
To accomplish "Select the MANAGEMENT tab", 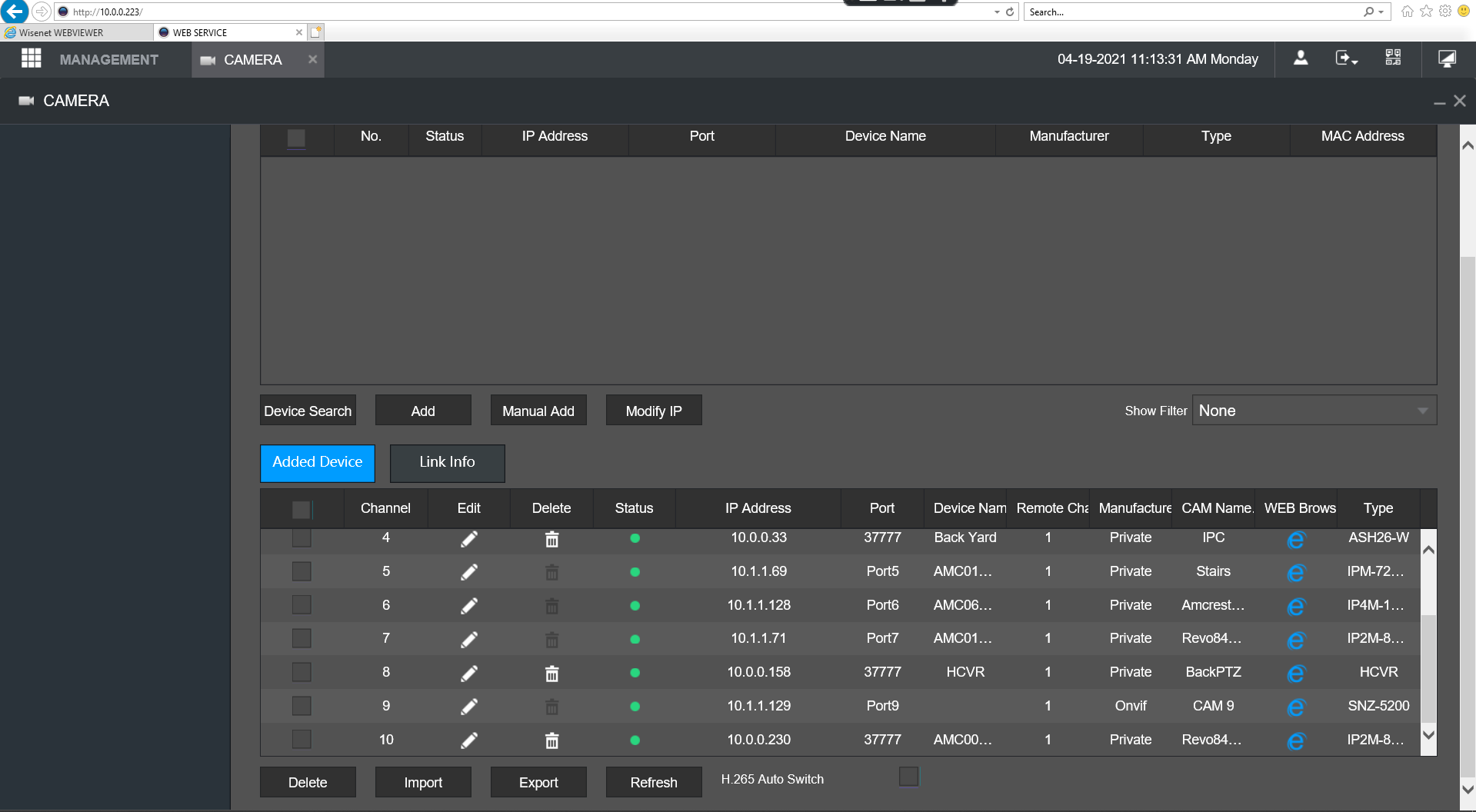I will coord(108,60).
